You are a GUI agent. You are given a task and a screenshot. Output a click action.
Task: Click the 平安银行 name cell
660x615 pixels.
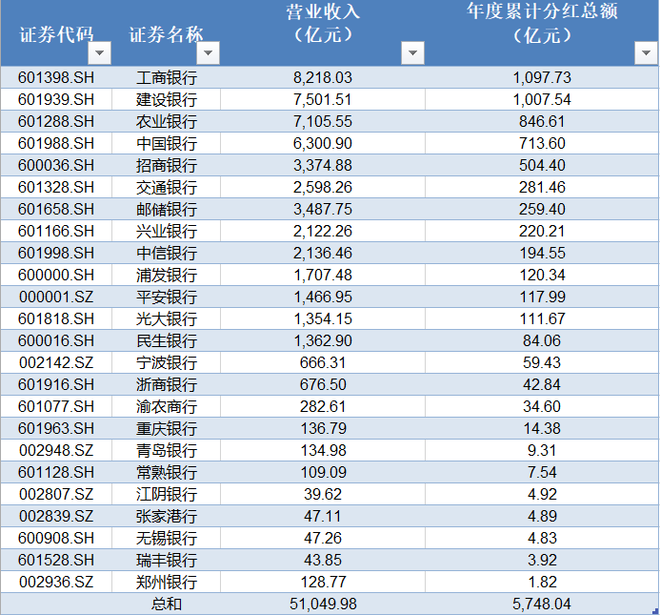coord(166,297)
